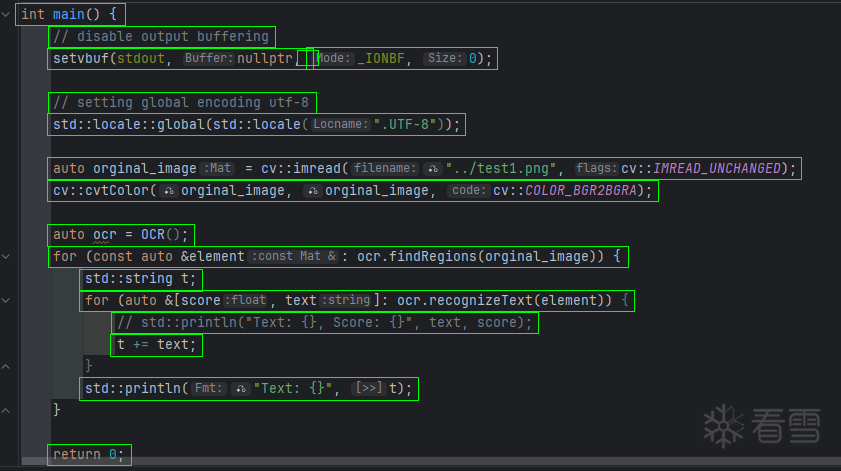Click fold-end marker after inner loop brace

(x=5, y=366)
